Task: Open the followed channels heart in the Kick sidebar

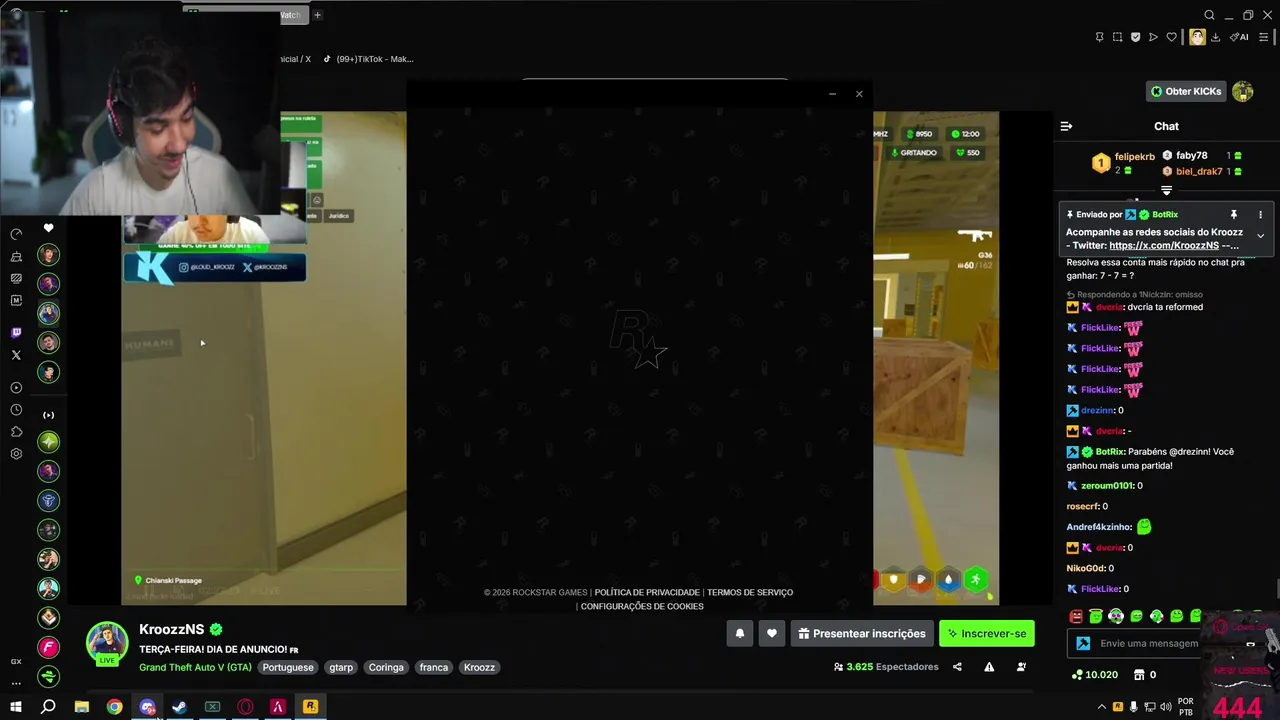Action: pyautogui.click(x=48, y=229)
